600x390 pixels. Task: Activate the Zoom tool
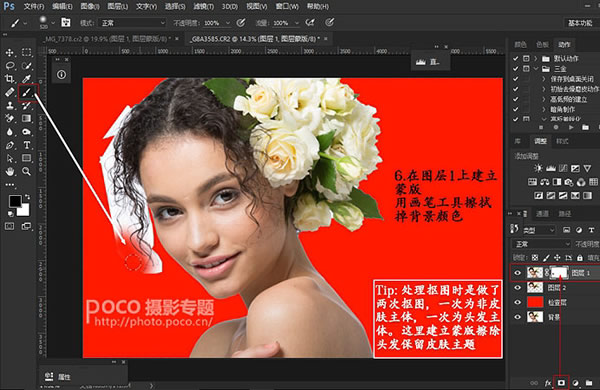pos(26,171)
